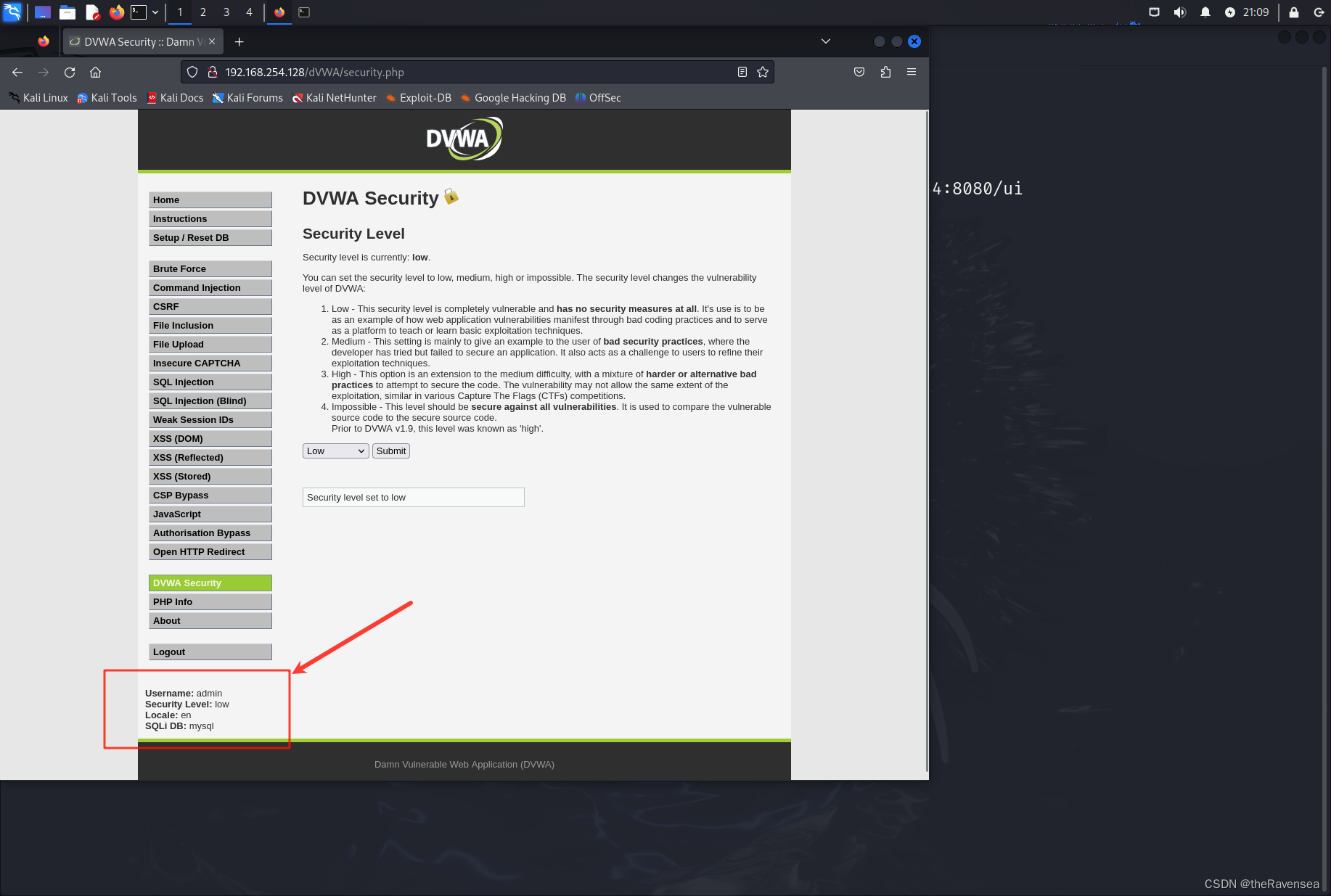Go to the Firefox home page
The height and width of the screenshot is (896, 1331).
pyautogui.click(x=95, y=72)
